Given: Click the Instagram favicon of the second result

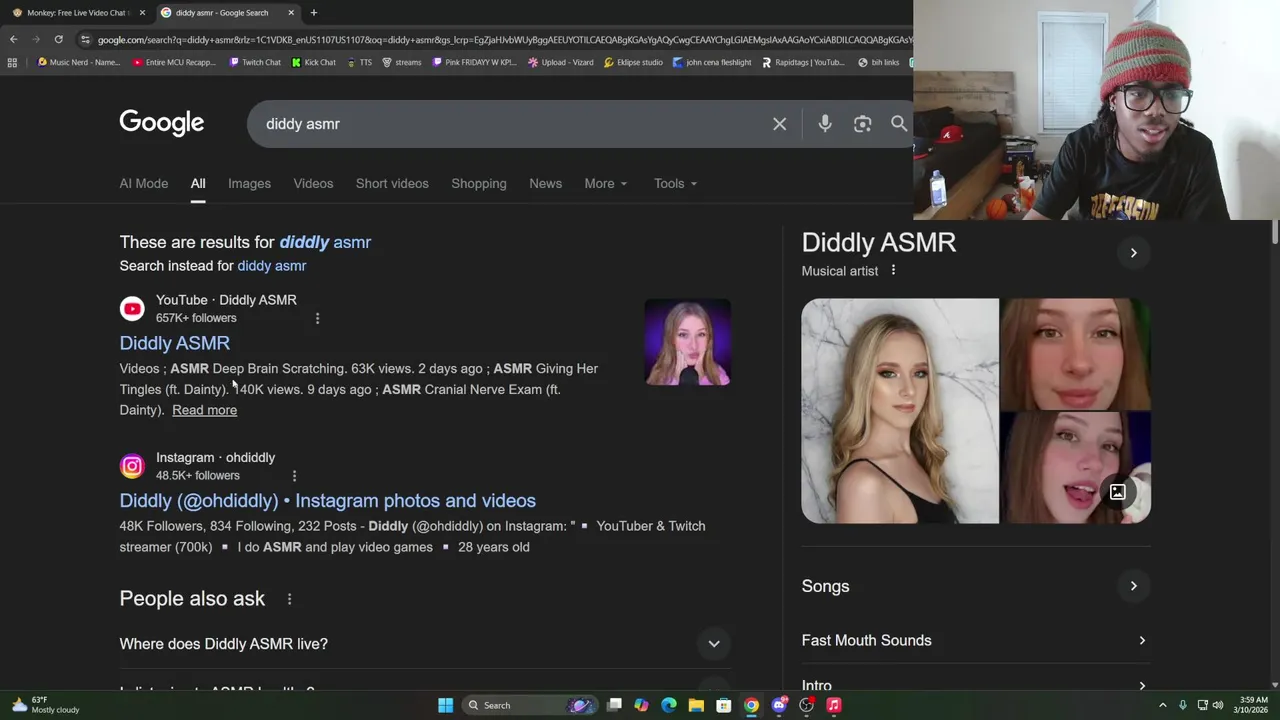Looking at the screenshot, I should click(x=132, y=466).
